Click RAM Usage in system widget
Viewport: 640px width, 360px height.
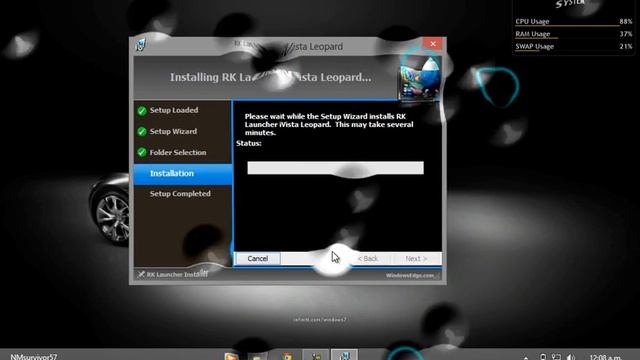pos(533,34)
